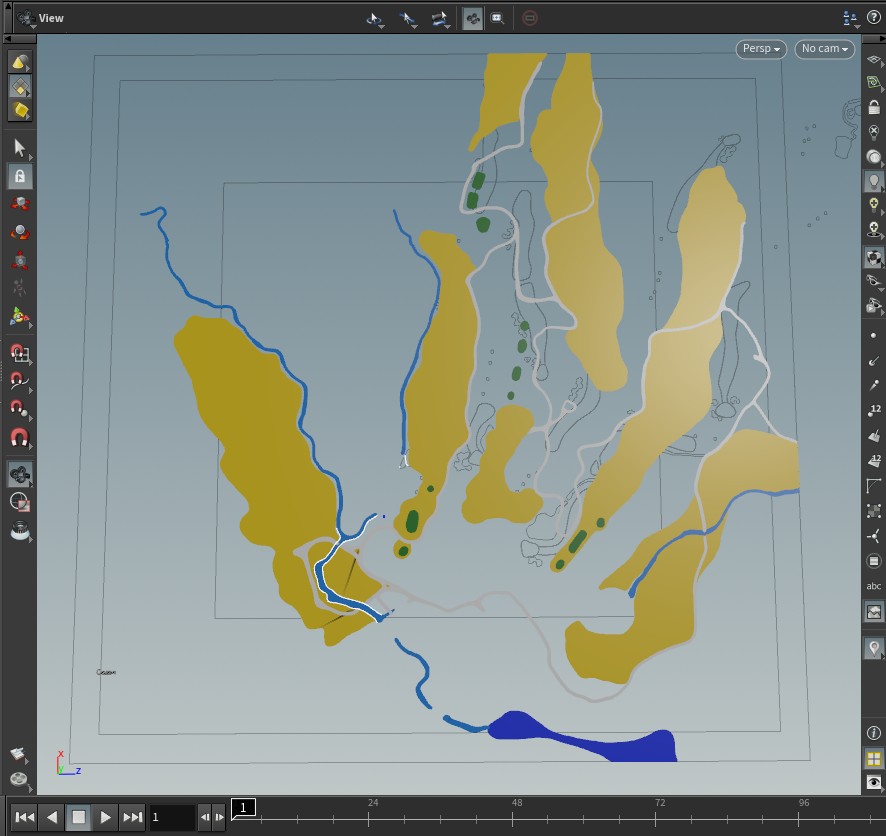Play the timeline forward
The image size is (886, 836).
click(105, 817)
